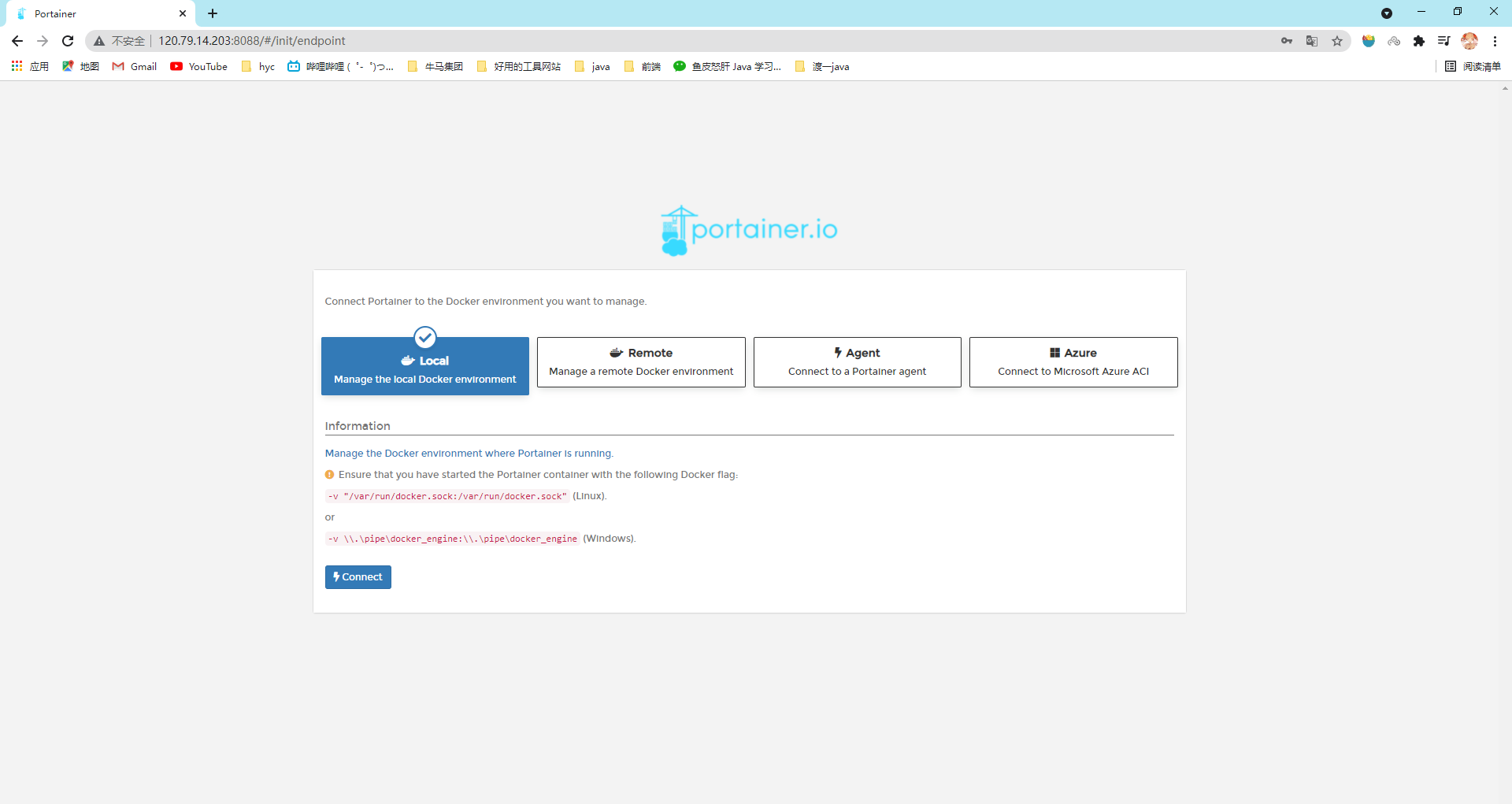
Task: Open the Chrome three-dot menu
Action: point(1495,41)
